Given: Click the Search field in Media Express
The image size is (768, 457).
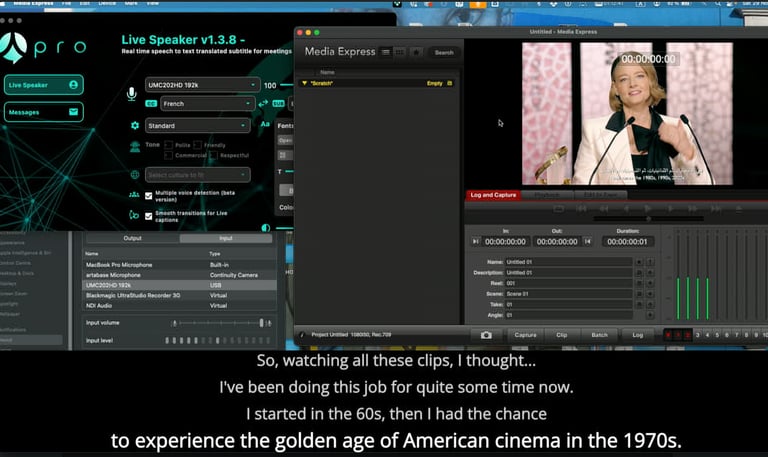Looking at the screenshot, I should (x=444, y=52).
